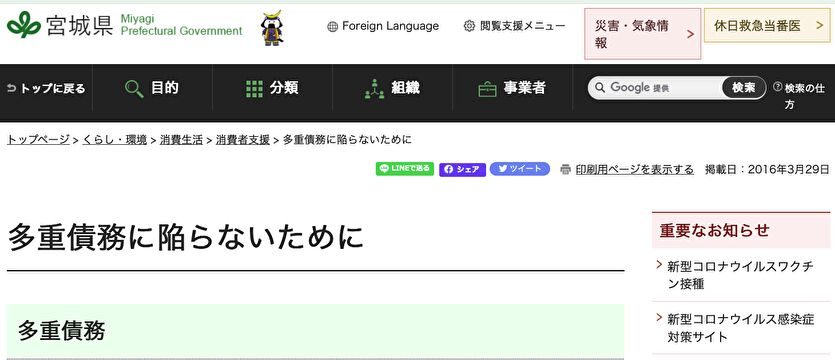The width and height of the screenshot is (835, 360).
Task: Open the 事業者 navigation menu
Action: (x=512, y=88)
